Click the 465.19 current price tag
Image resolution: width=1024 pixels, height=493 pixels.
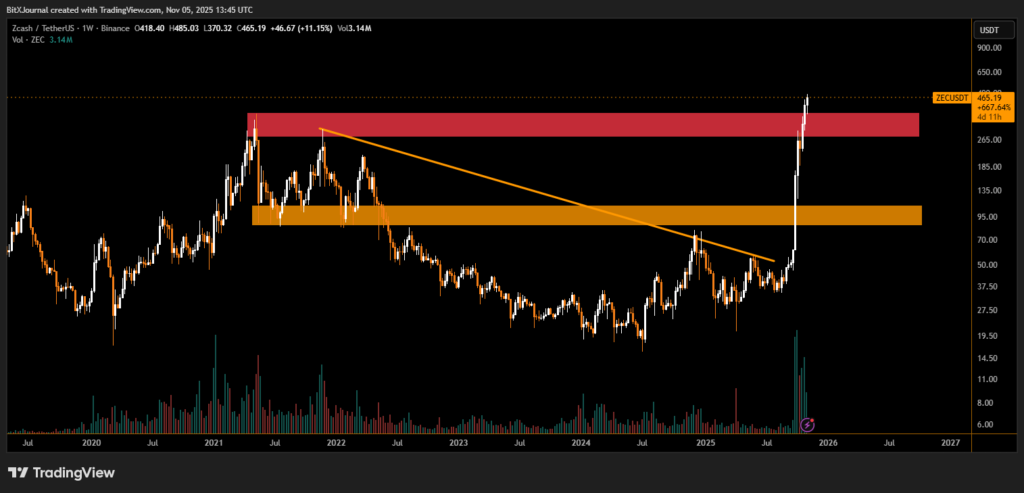click(x=992, y=98)
